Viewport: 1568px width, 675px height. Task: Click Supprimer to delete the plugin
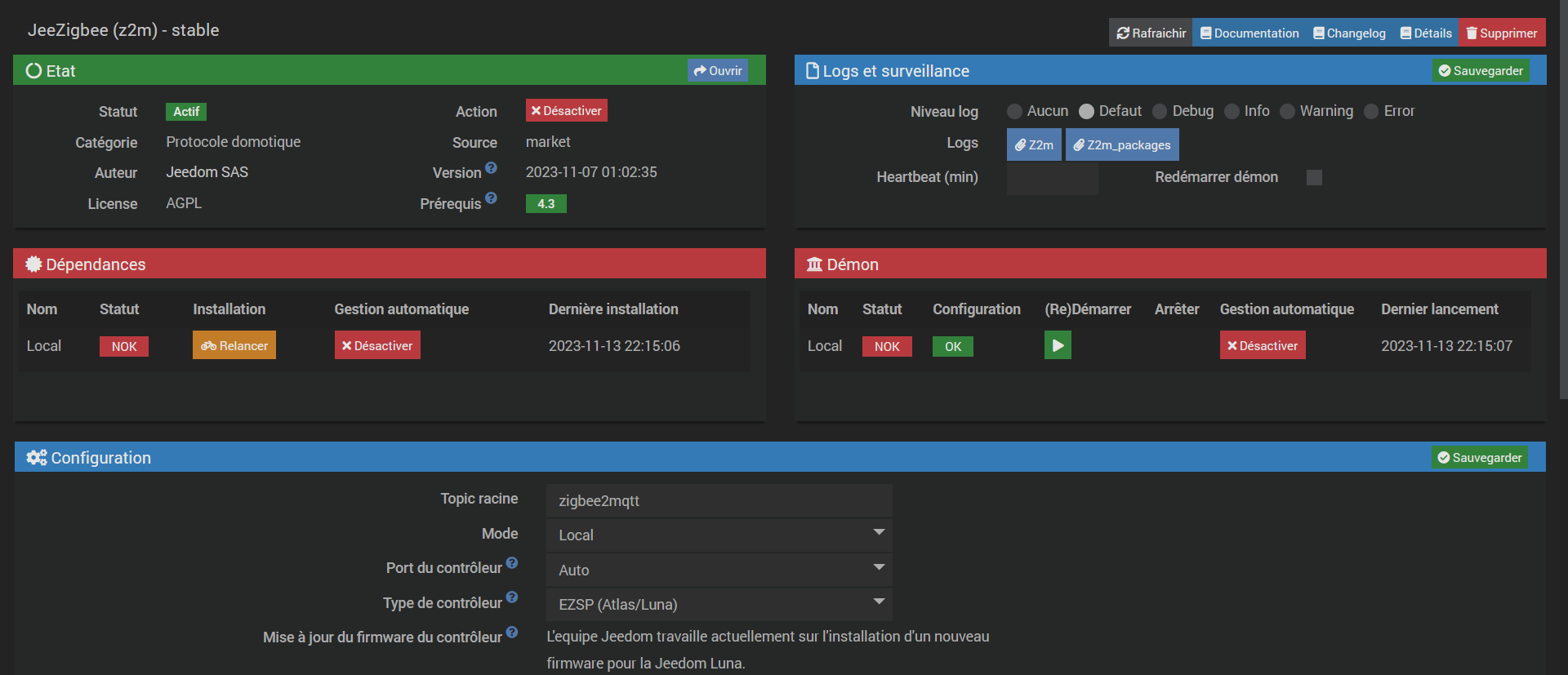[x=1501, y=33]
